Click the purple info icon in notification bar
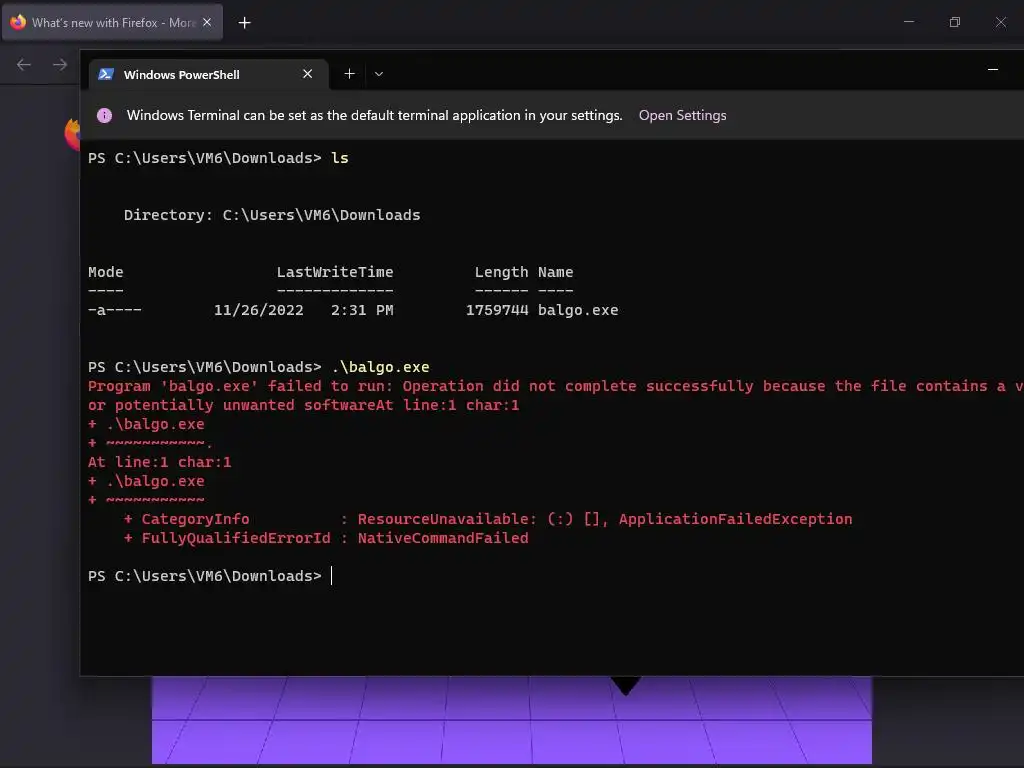The image size is (1024, 768). tap(104, 115)
